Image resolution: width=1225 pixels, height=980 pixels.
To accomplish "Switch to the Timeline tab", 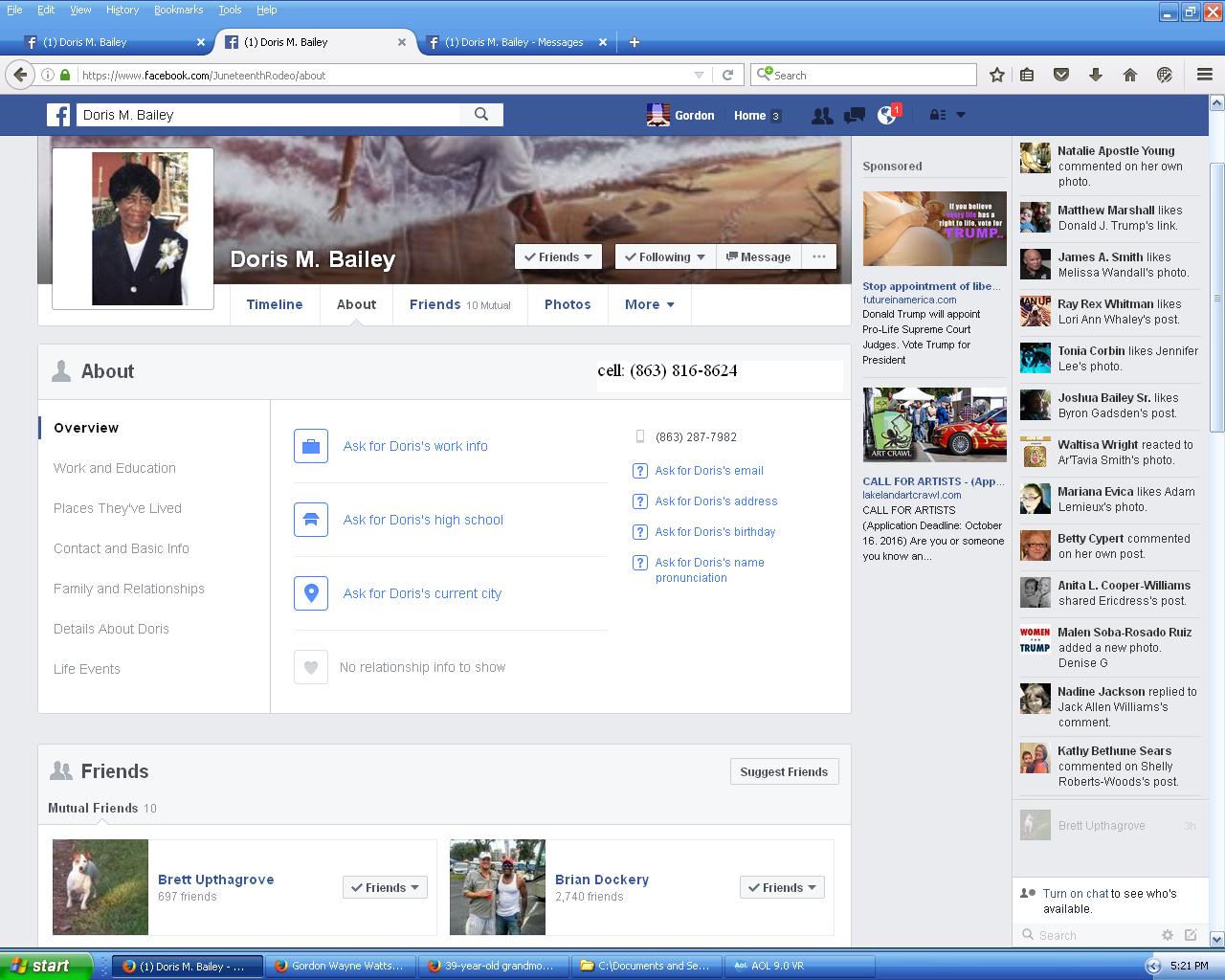I will tap(275, 304).
